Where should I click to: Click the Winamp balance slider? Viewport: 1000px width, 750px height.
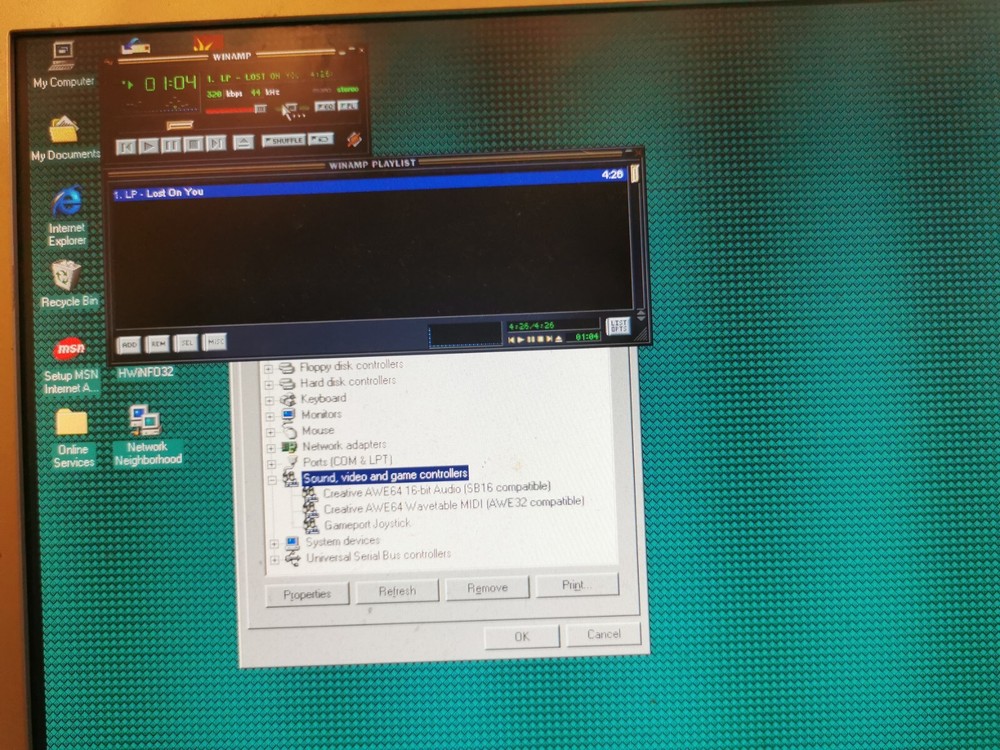292,107
